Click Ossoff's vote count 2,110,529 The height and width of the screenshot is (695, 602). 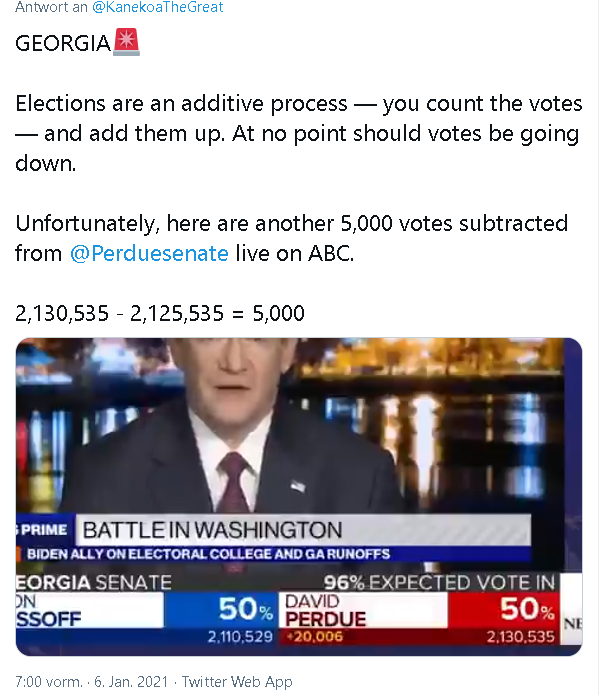pyautogui.click(x=240, y=636)
